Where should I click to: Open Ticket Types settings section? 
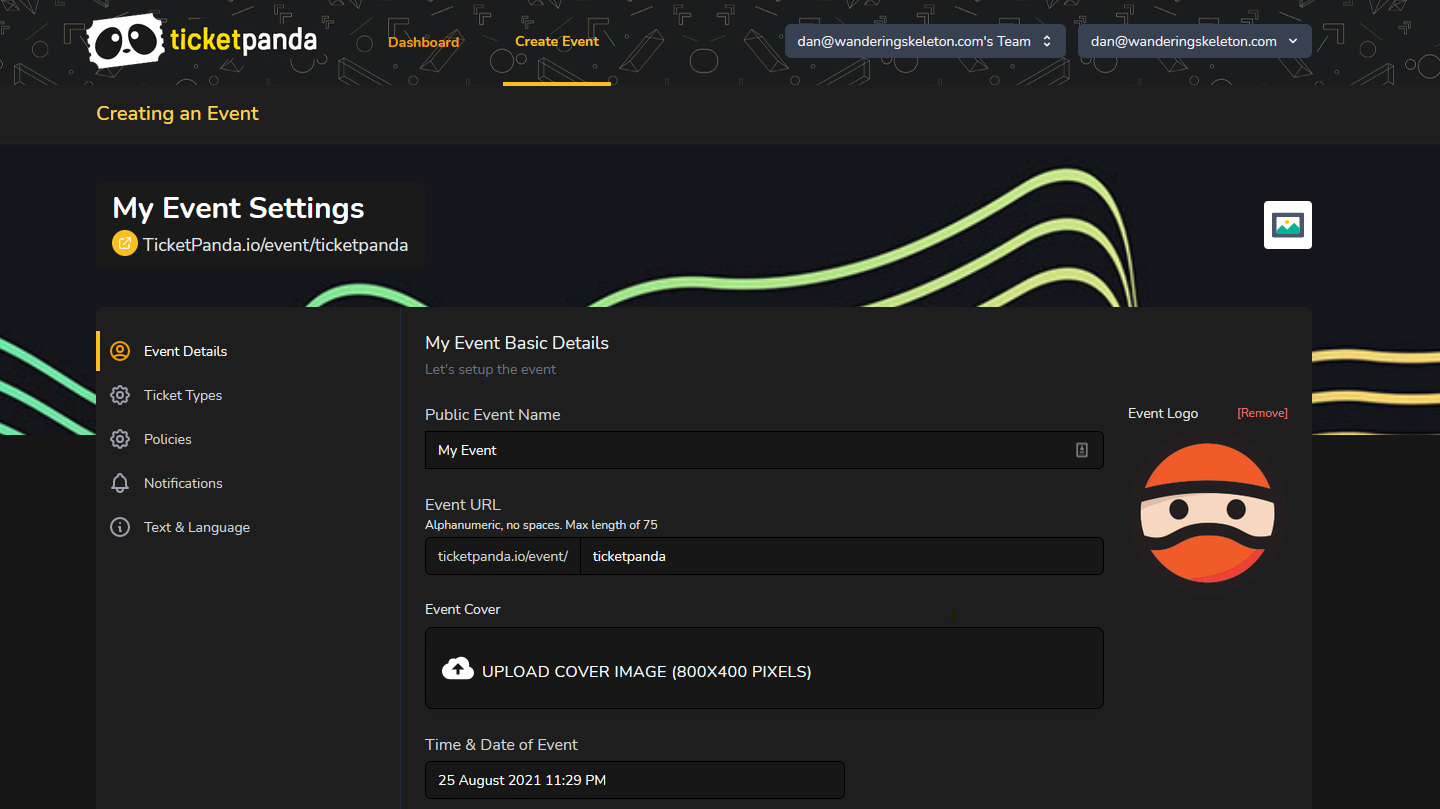tap(248, 395)
